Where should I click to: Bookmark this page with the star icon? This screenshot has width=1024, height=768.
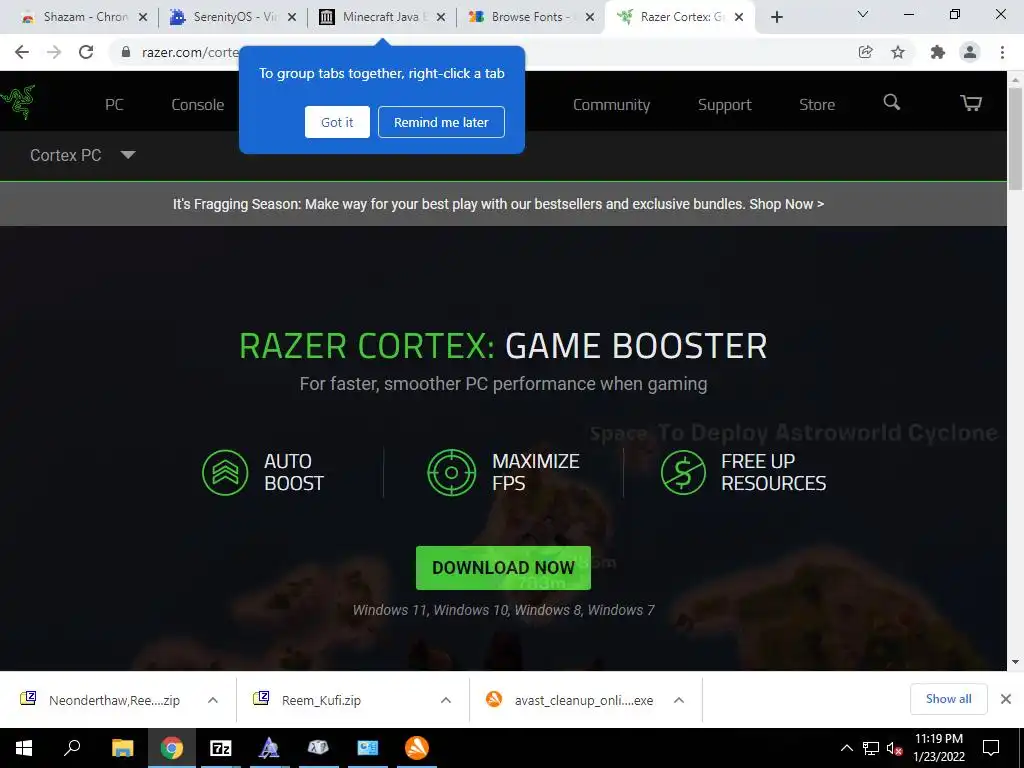898,52
